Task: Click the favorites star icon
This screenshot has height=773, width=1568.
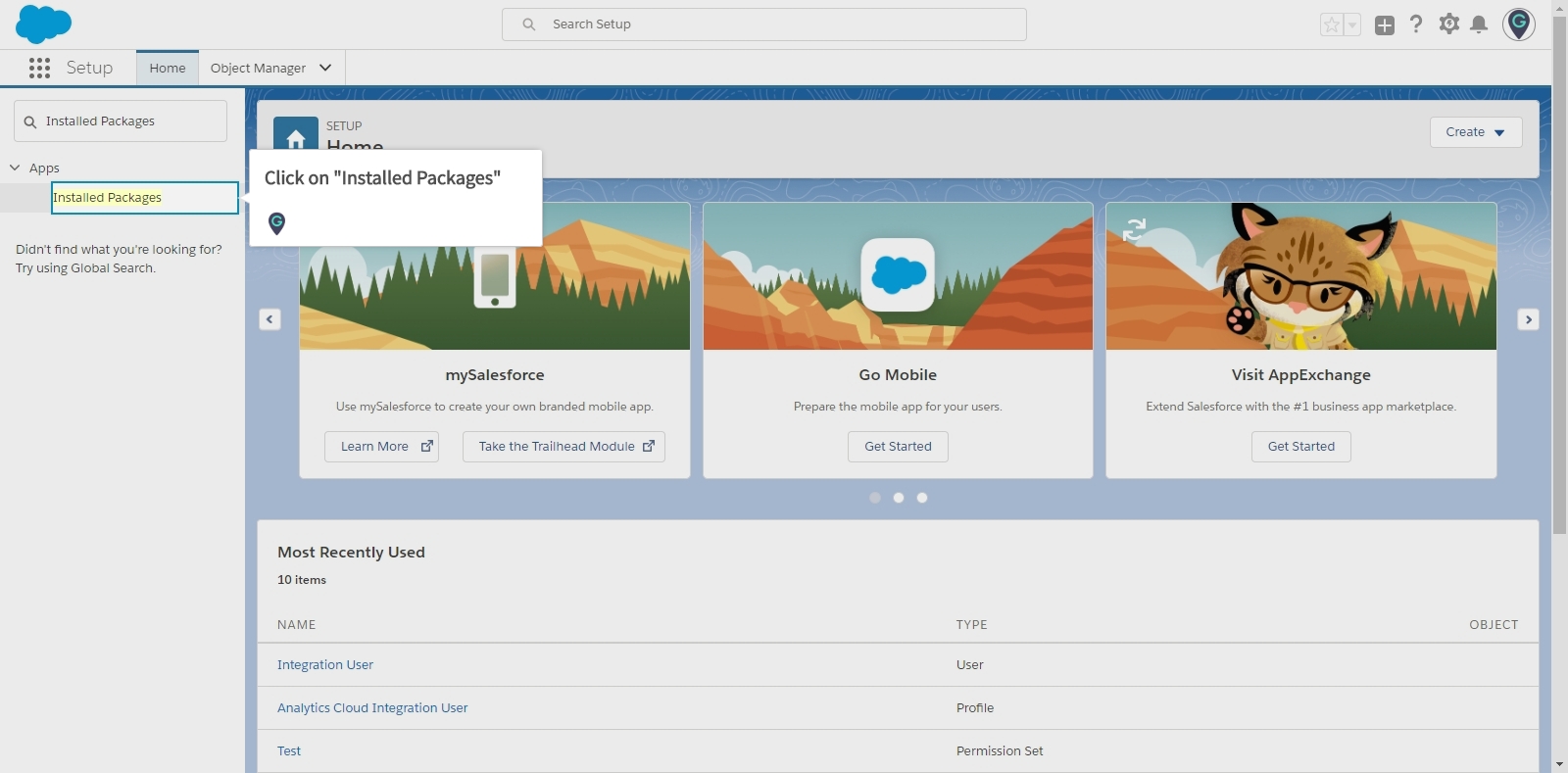Action: pyautogui.click(x=1332, y=25)
